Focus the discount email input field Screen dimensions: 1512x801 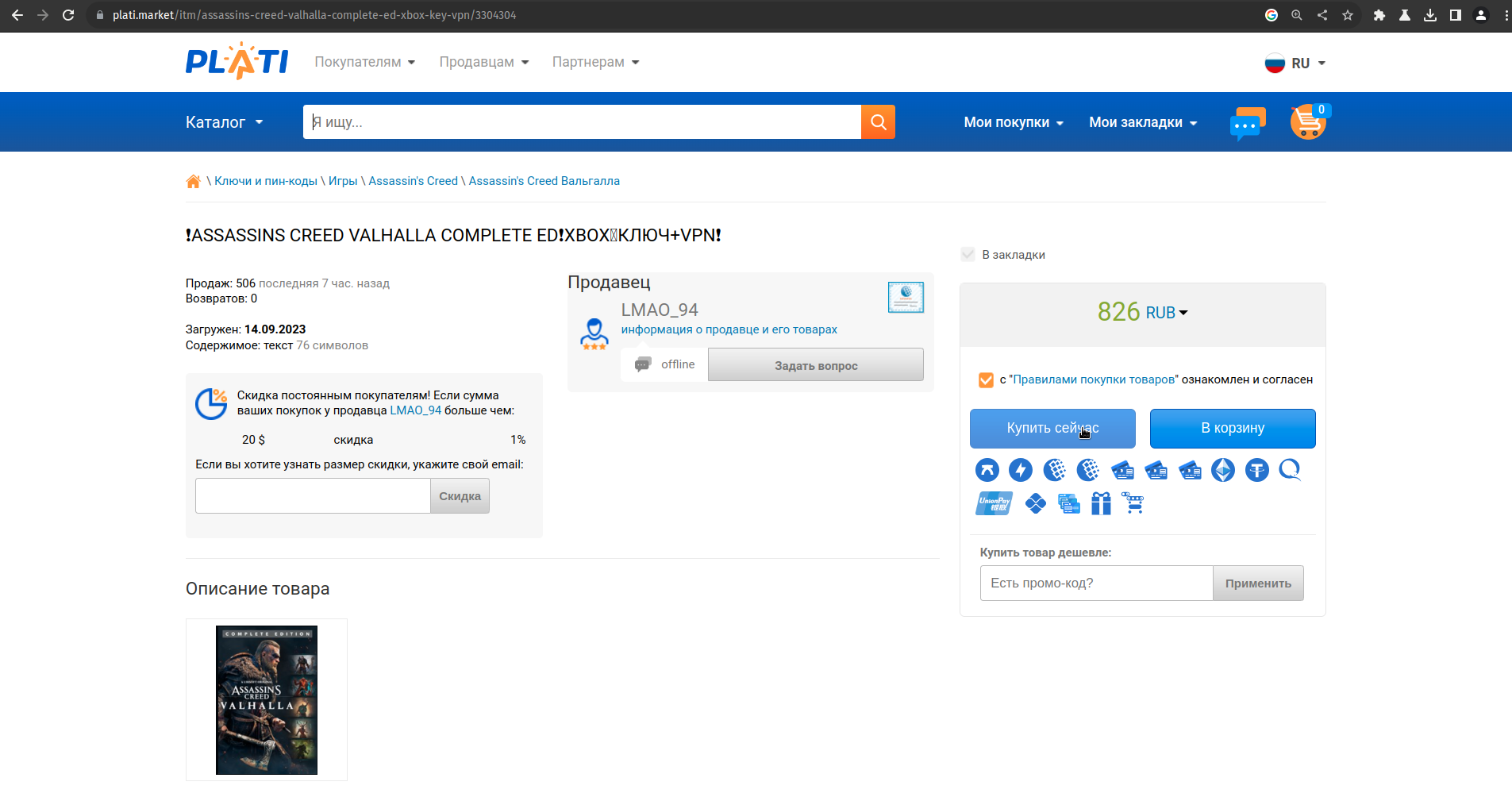click(313, 496)
